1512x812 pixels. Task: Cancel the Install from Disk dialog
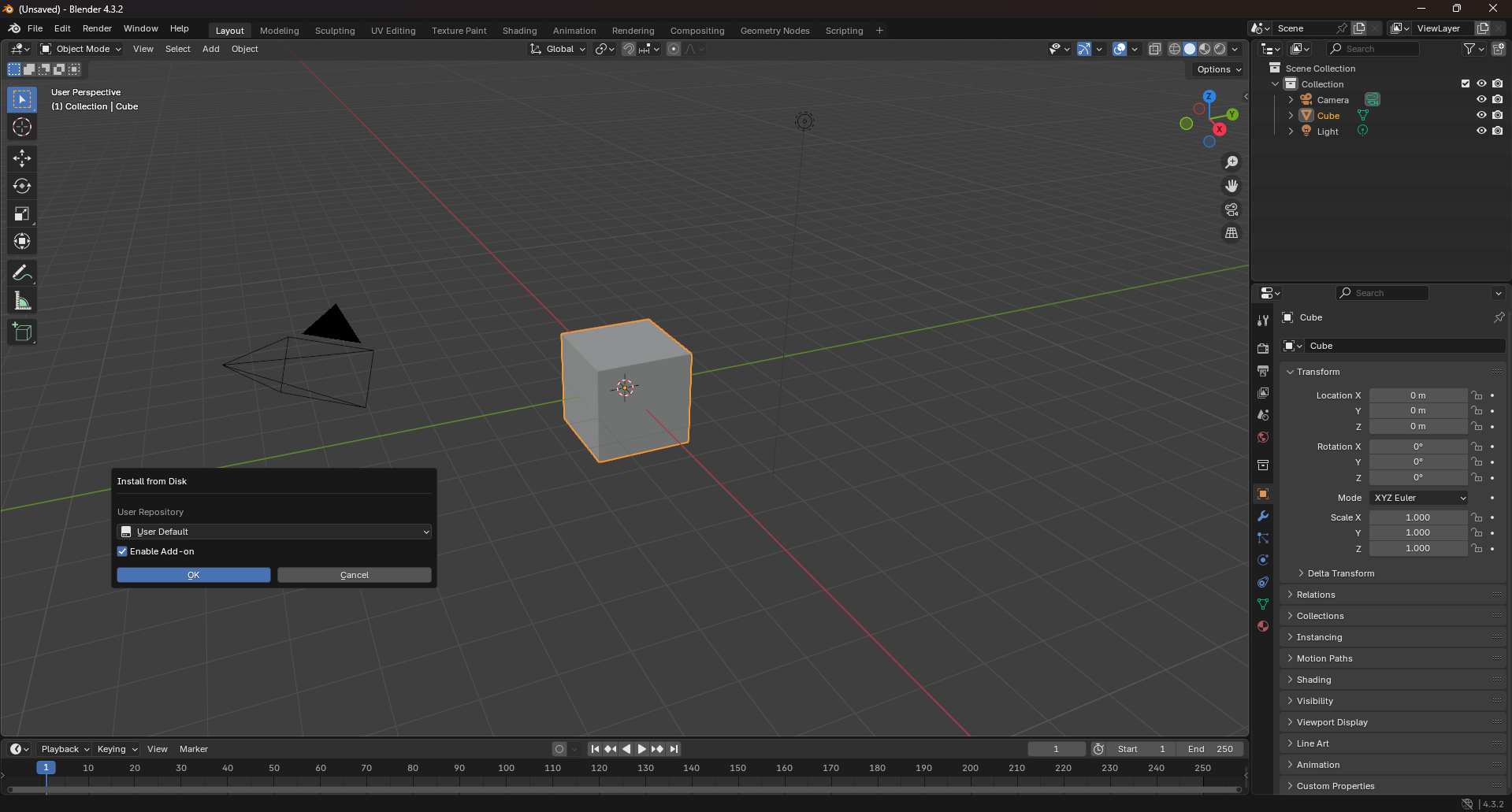pos(355,575)
